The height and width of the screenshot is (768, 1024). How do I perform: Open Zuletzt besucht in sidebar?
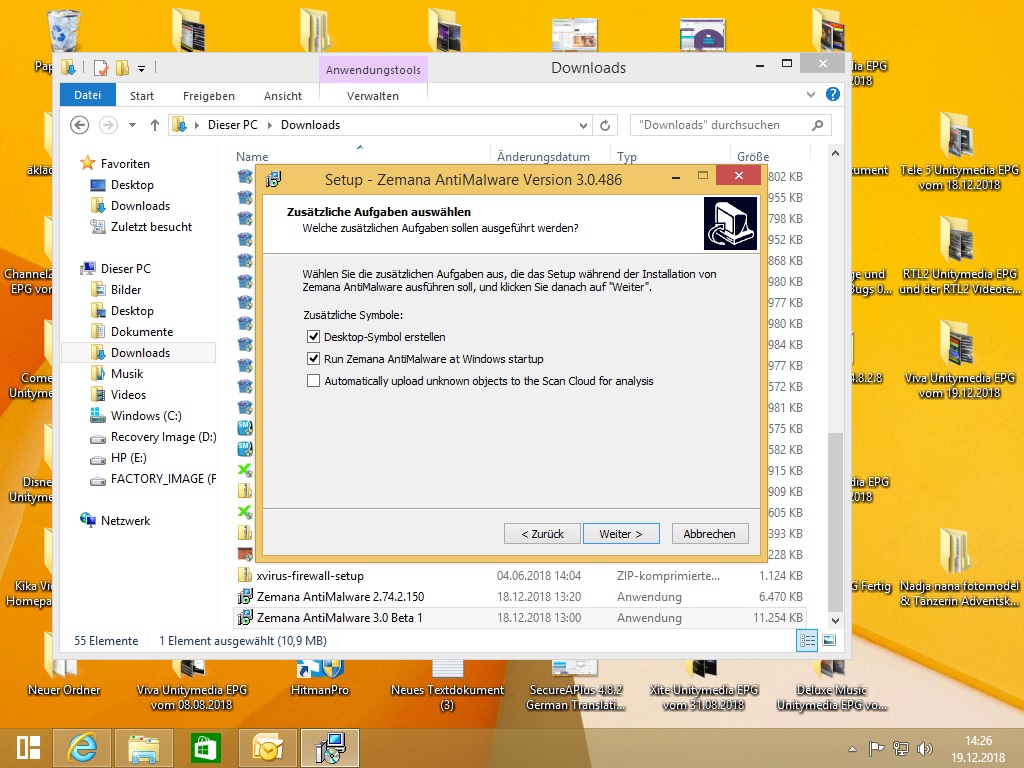coord(152,227)
